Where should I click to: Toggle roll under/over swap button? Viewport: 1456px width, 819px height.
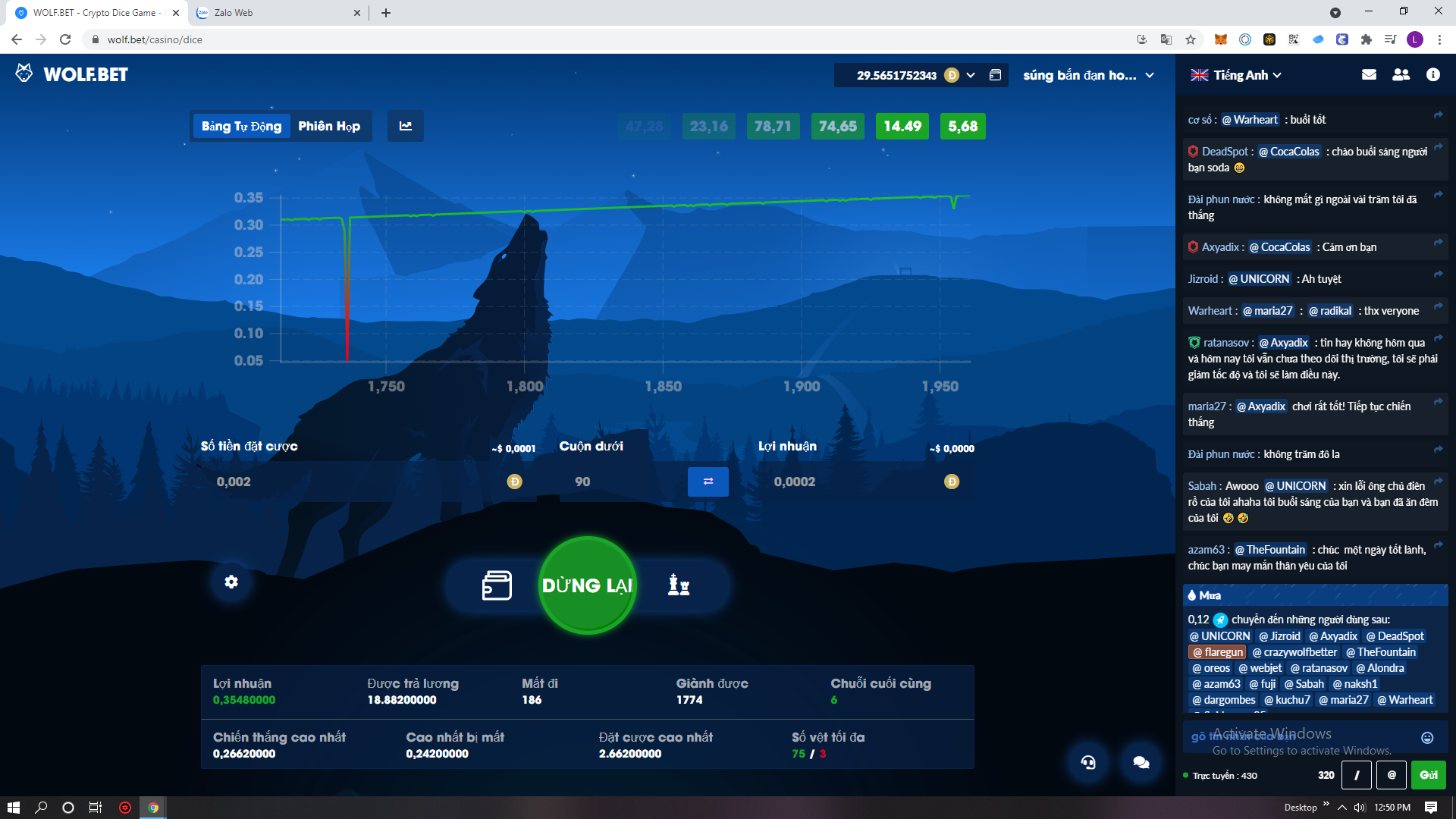(708, 482)
